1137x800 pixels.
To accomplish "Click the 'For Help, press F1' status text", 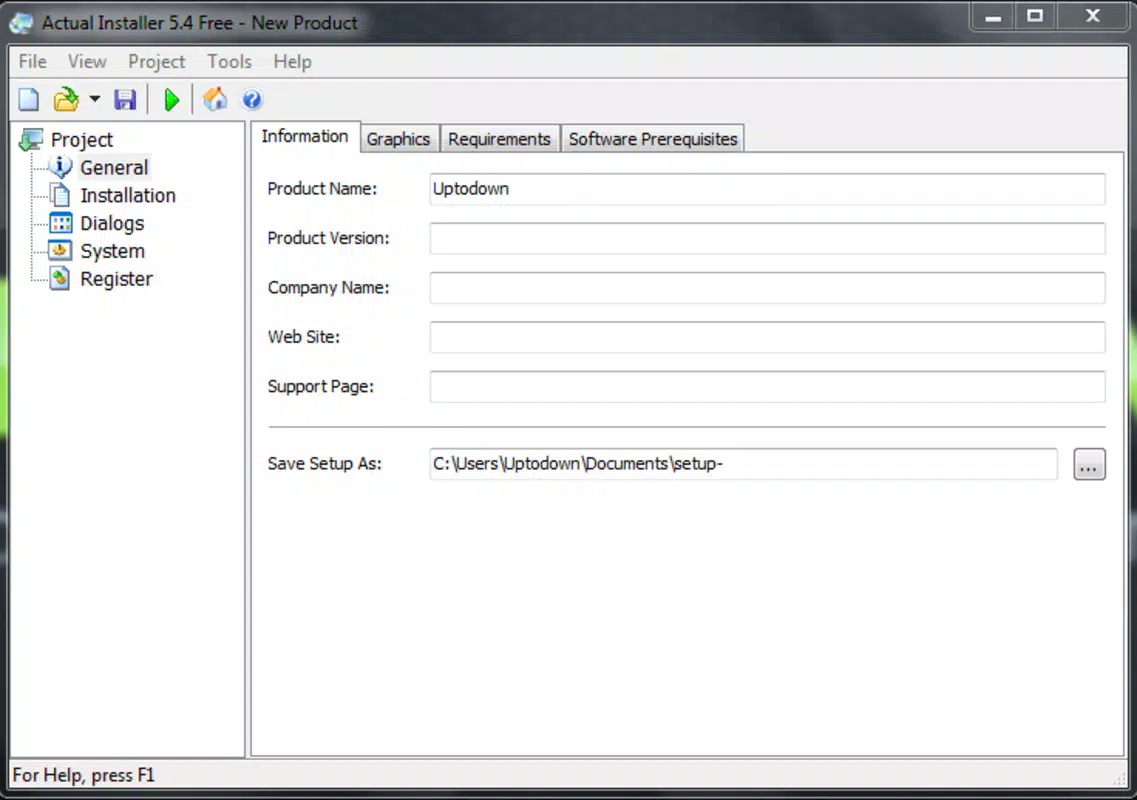I will (83, 775).
